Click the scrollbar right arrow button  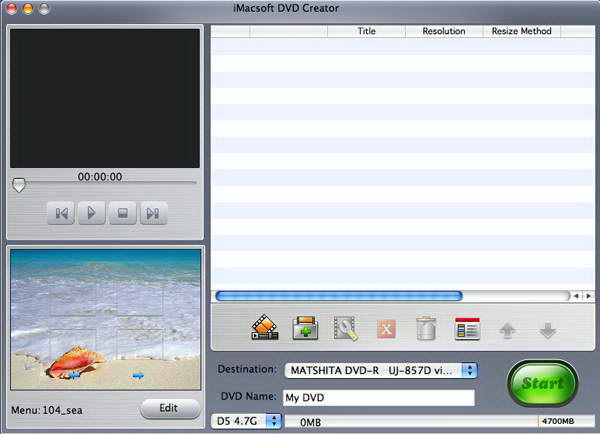coord(589,296)
